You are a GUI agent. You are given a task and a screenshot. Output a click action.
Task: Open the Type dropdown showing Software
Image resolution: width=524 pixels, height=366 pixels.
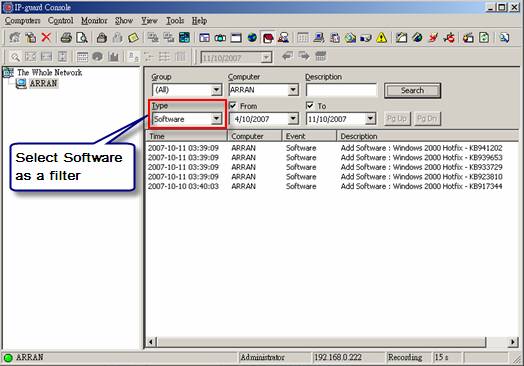point(187,119)
